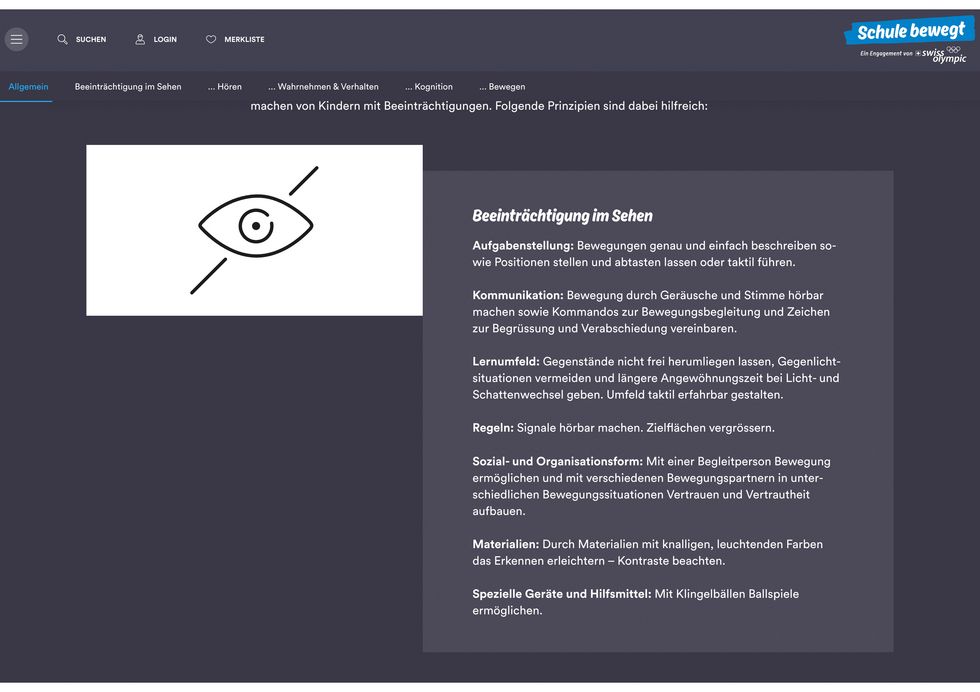Open the Bewegen tab
Image resolution: width=980 pixels, height=692 pixels.
point(502,87)
